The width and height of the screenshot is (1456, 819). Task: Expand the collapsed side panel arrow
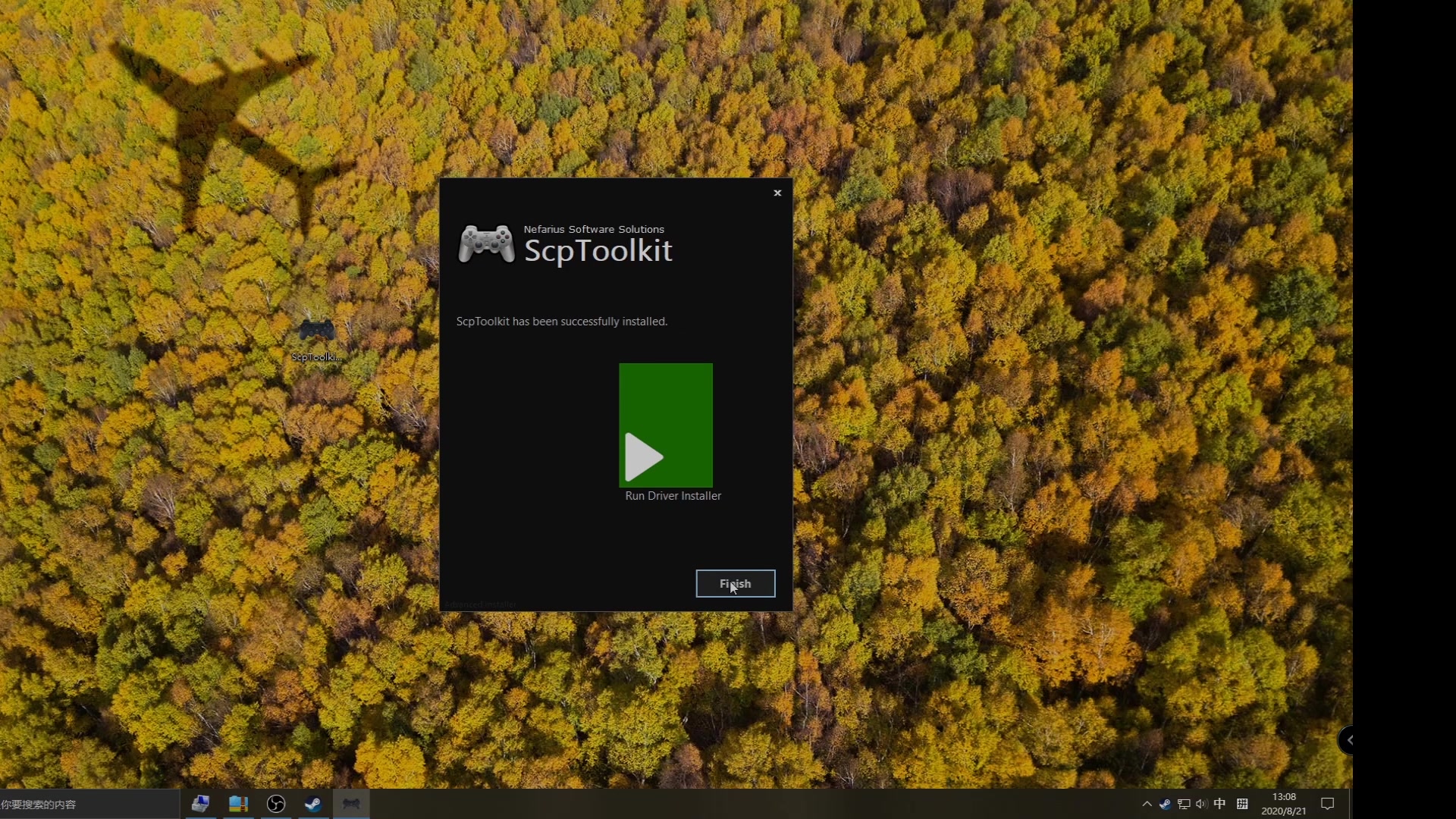[x=1348, y=740]
